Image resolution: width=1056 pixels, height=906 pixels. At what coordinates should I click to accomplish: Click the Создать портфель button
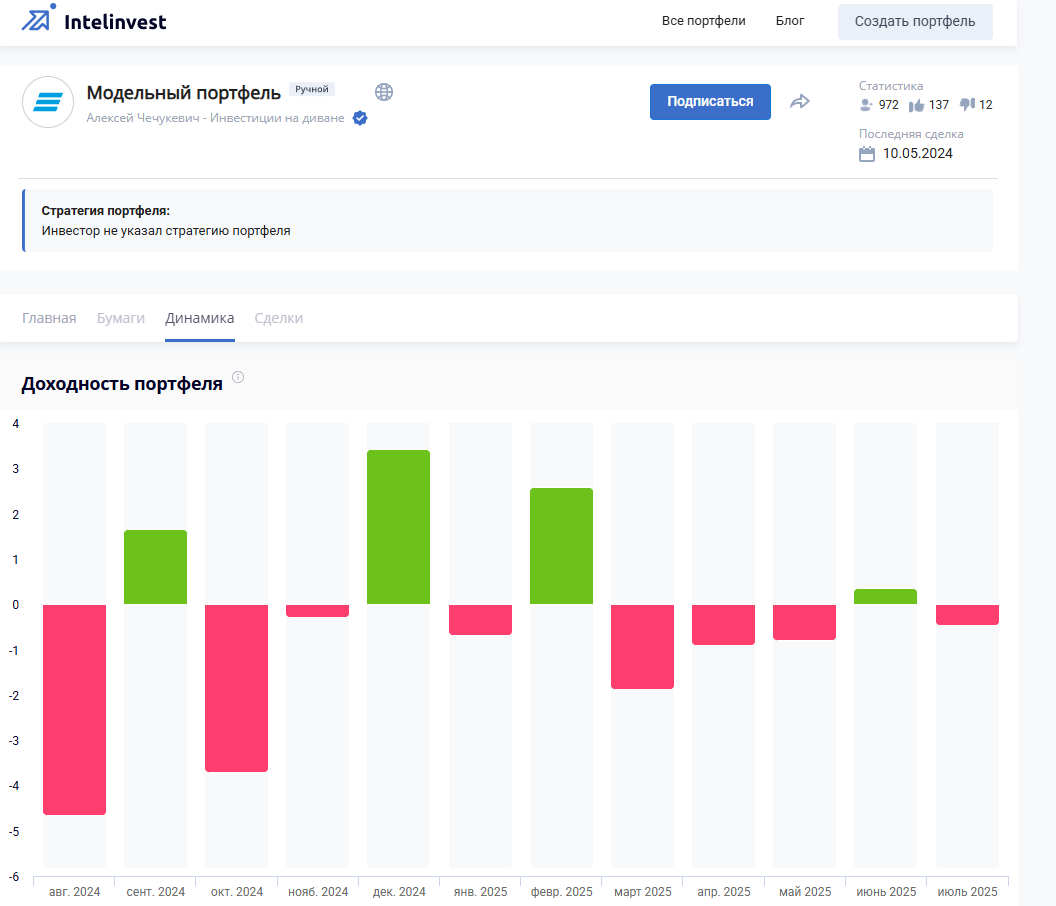tap(915, 22)
